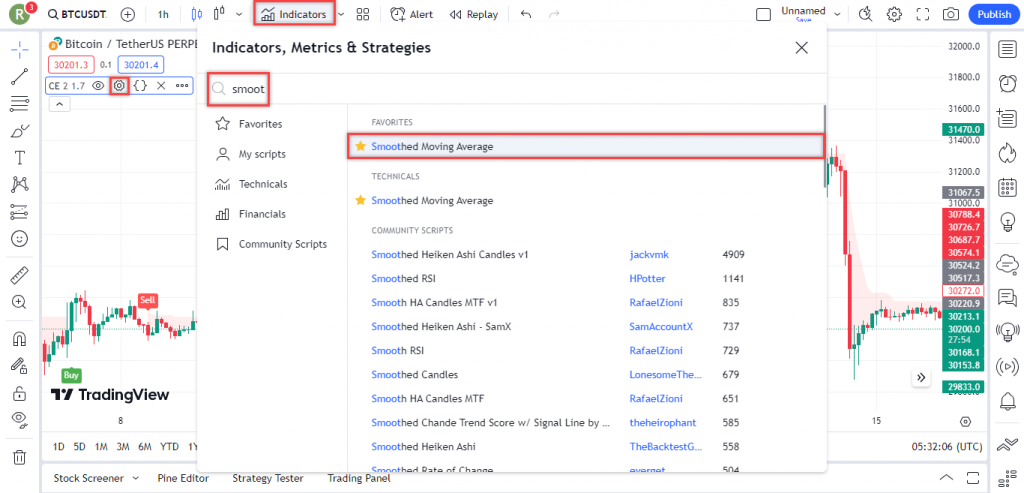
Task: Expand the Indicators favorites dropdown arrow
Action: tap(342, 14)
